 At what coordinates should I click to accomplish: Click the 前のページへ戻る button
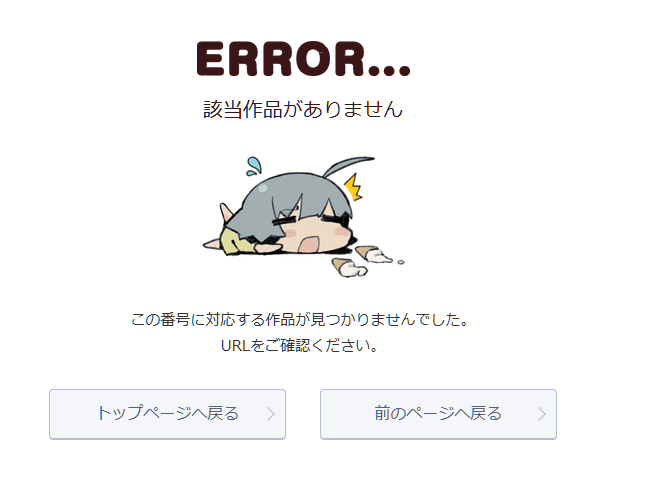438,414
